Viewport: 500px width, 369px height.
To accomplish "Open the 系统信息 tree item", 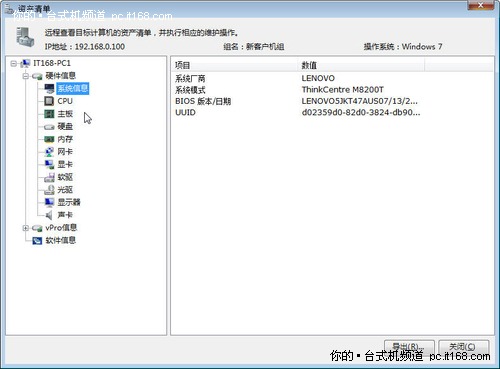I will [73, 88].
